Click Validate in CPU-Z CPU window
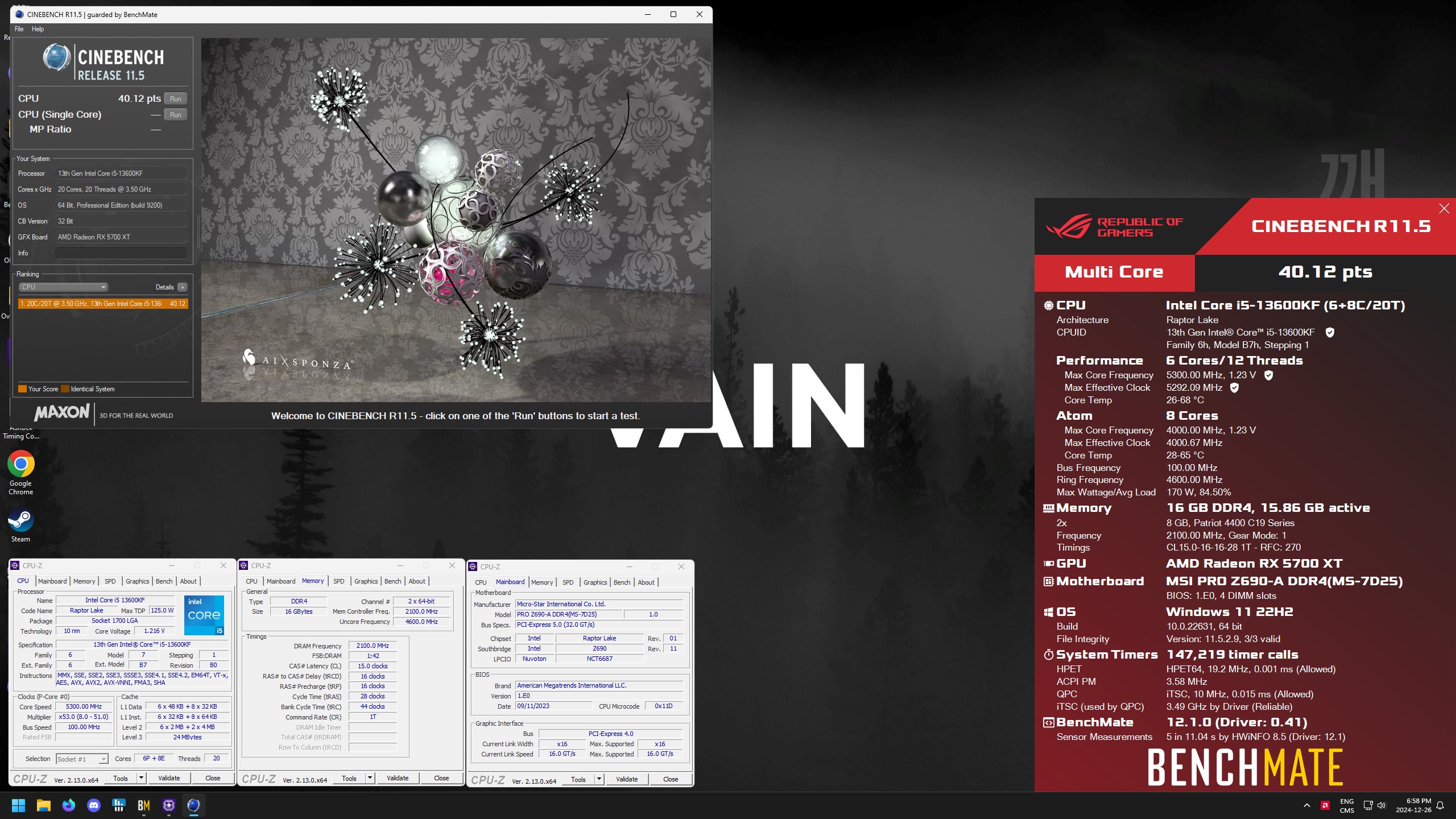This screenshot has height=819, width=1456. point(169,778)
